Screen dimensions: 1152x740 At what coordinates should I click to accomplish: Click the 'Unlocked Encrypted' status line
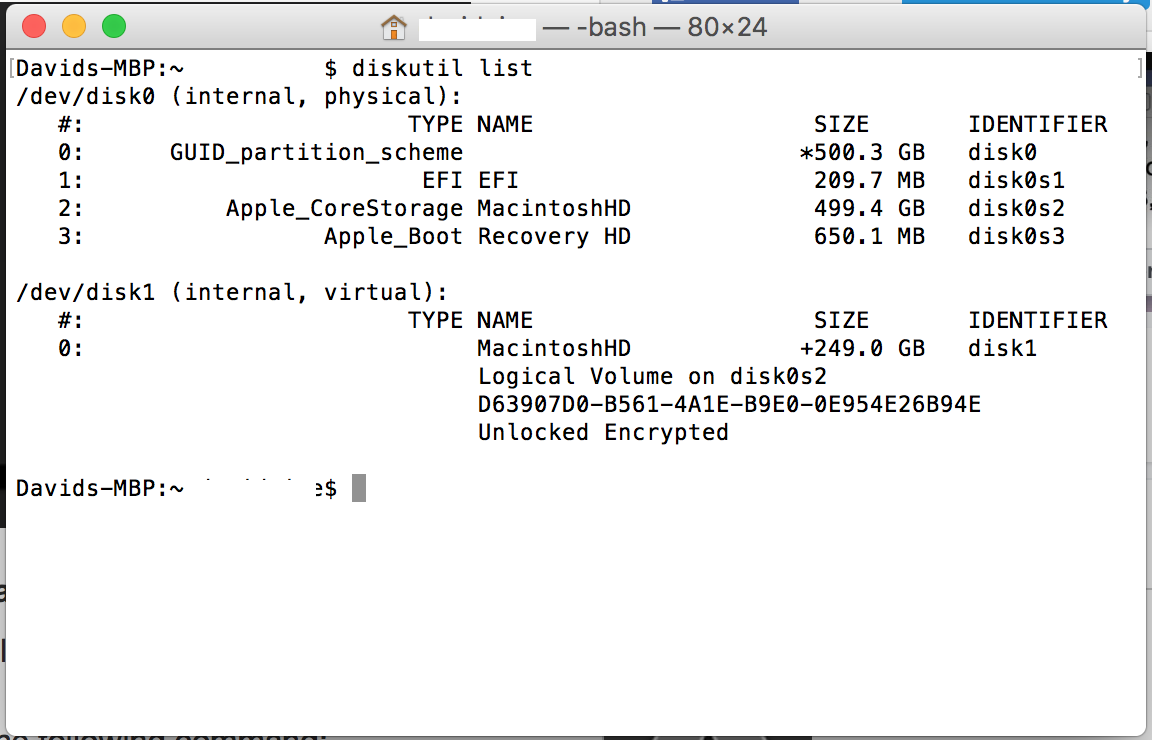tap(602, 432)
